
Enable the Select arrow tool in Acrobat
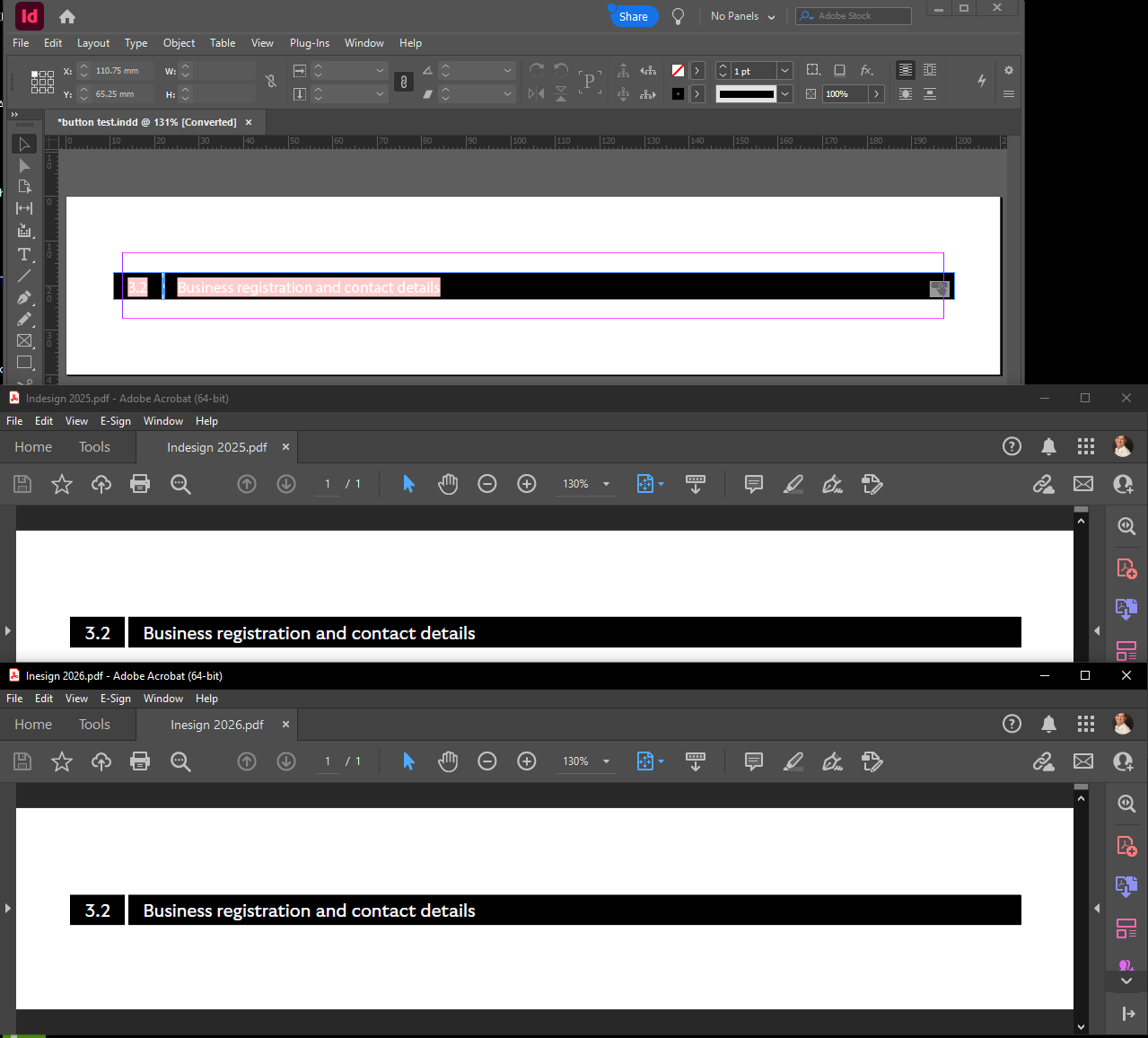click(408, 484)
